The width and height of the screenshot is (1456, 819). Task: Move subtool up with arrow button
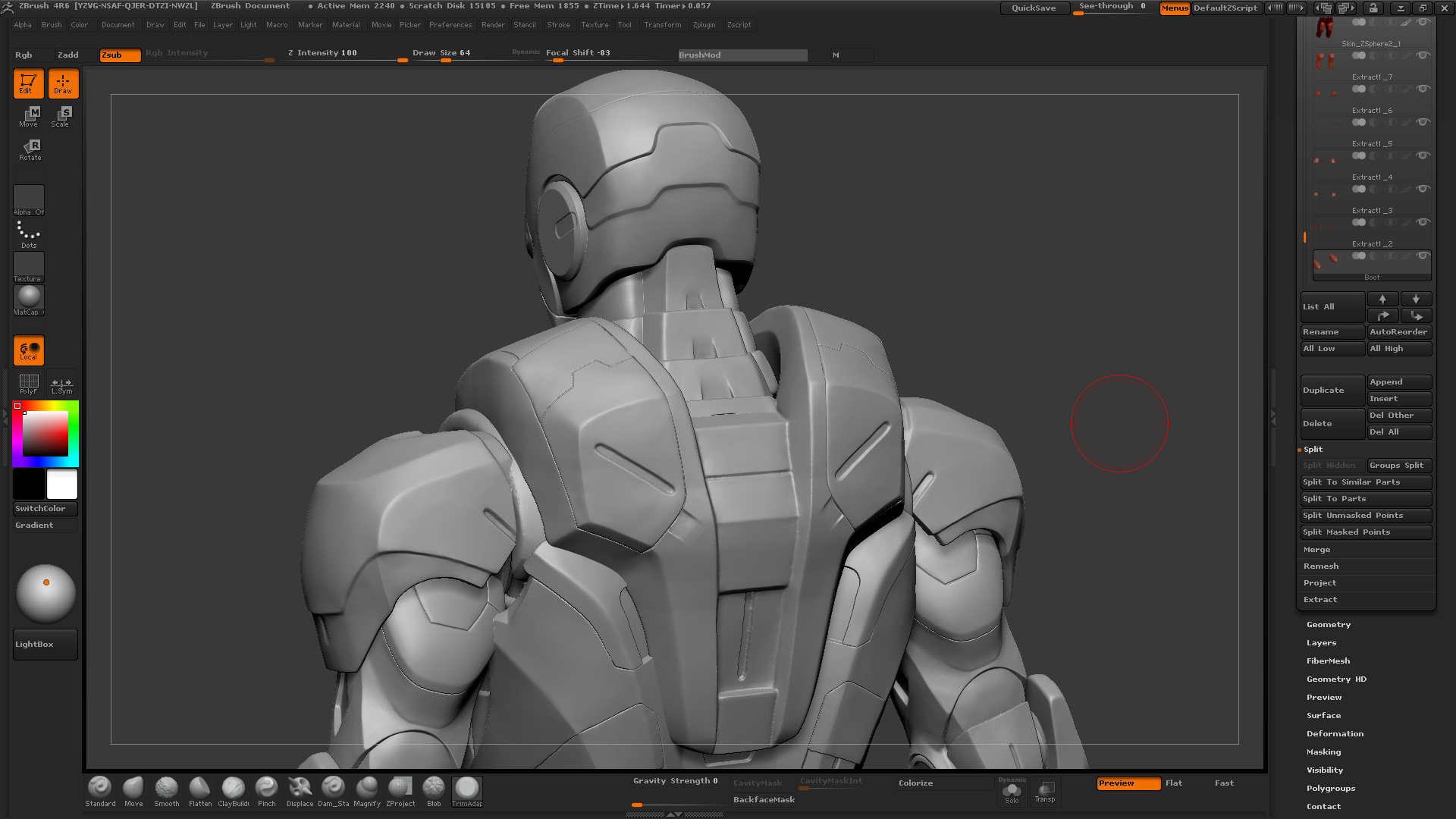click(x=1382, y=299)
